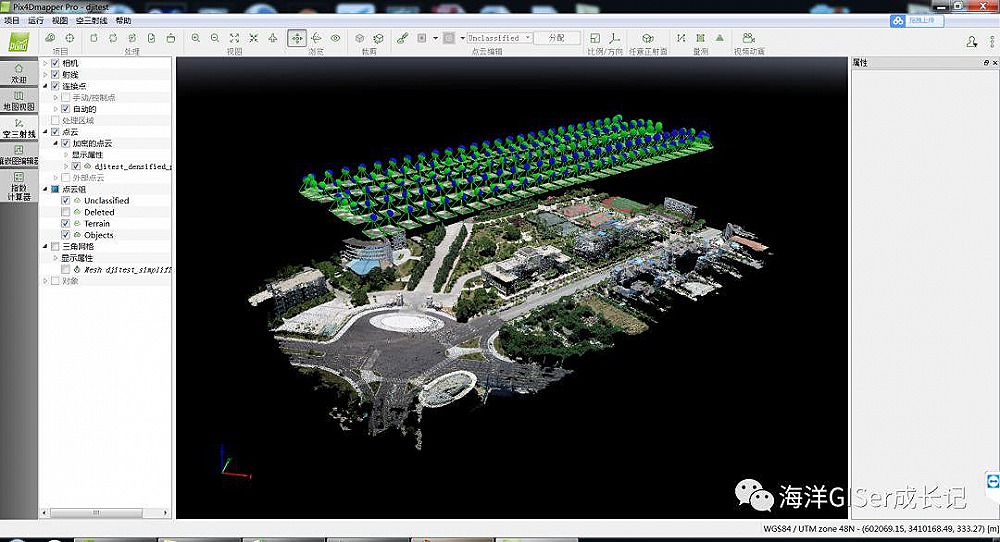Click the zoom in magnifier icon
The width and height of the screenshot is (1000, 542).
click(x=195, y=38)
